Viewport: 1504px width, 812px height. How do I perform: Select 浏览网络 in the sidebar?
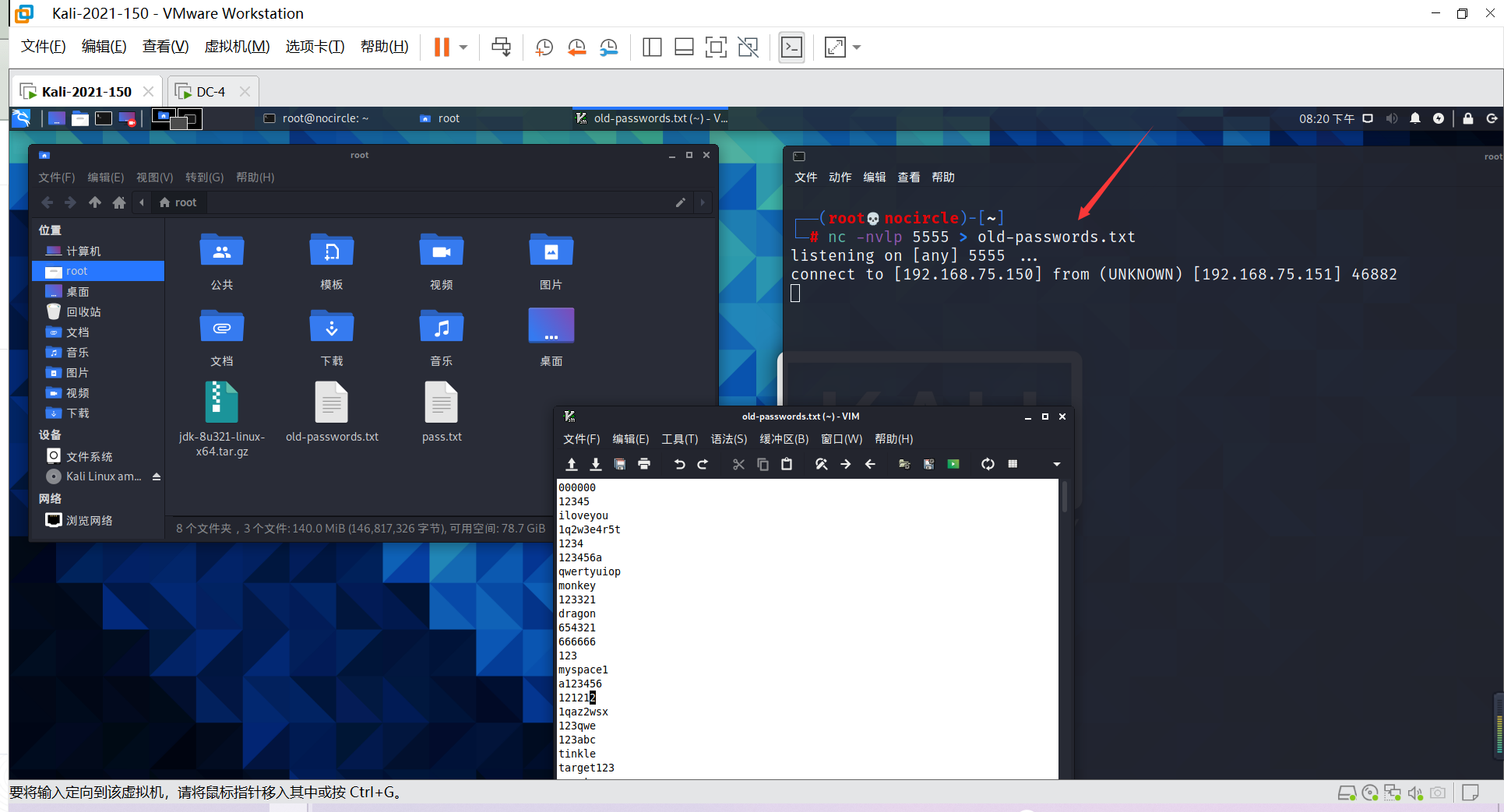click(98, 520)
